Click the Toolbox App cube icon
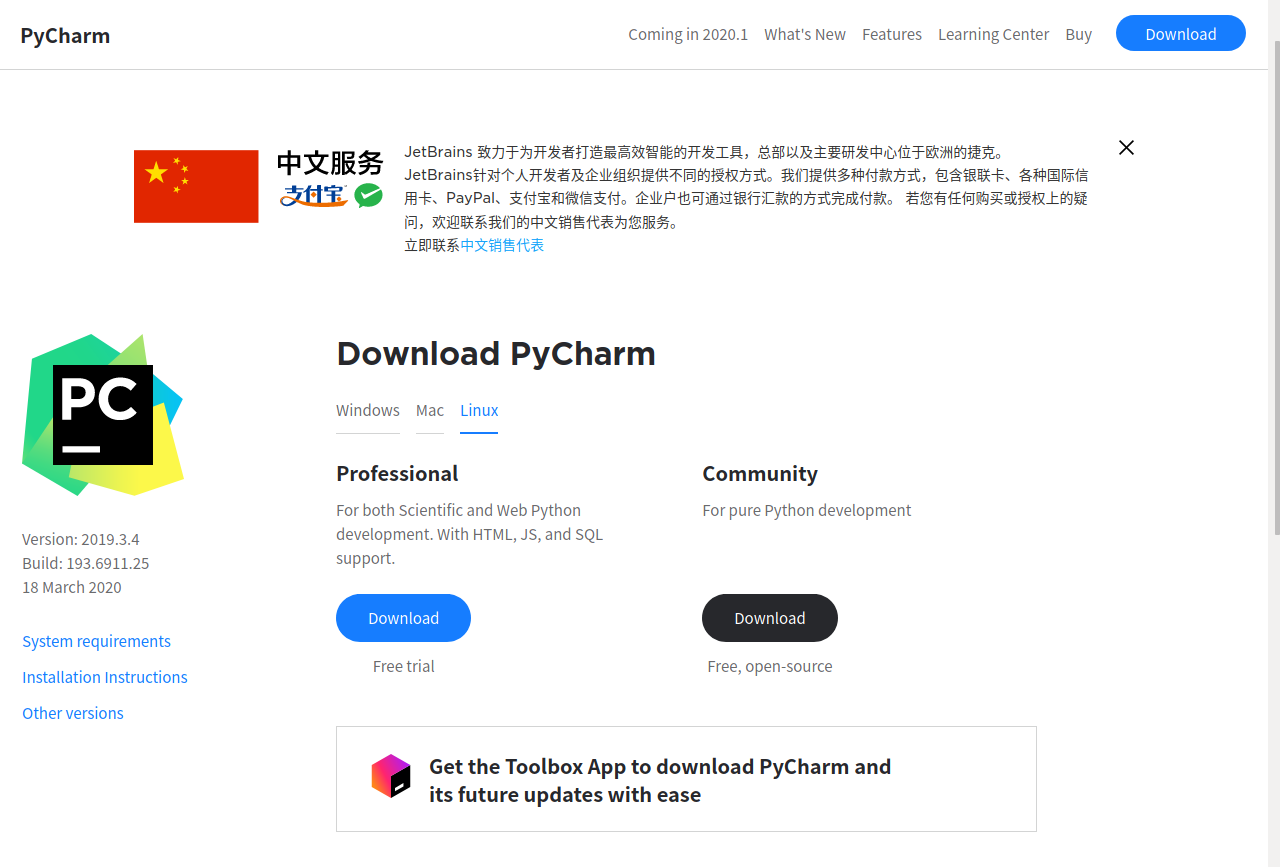 pos(391,776)
